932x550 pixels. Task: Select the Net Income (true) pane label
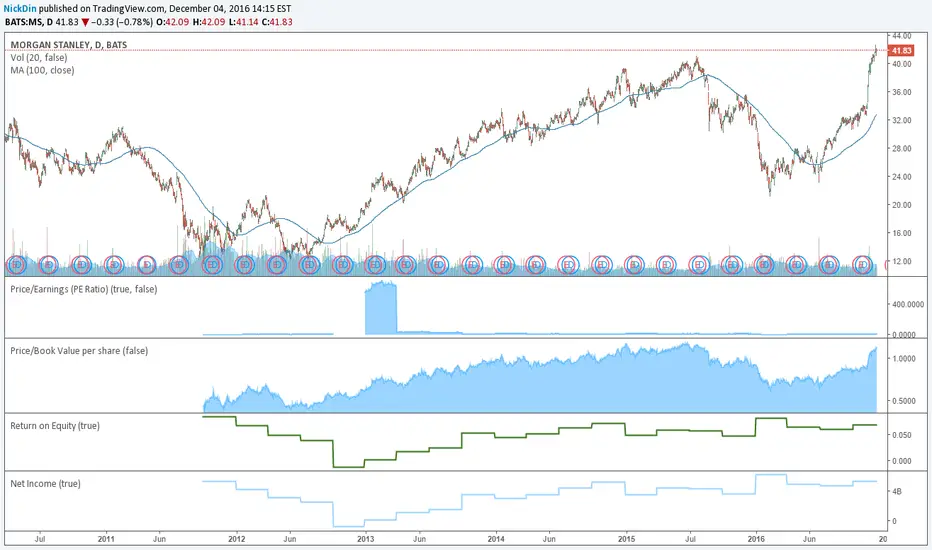pyautogui.click(x=45, y=483)
